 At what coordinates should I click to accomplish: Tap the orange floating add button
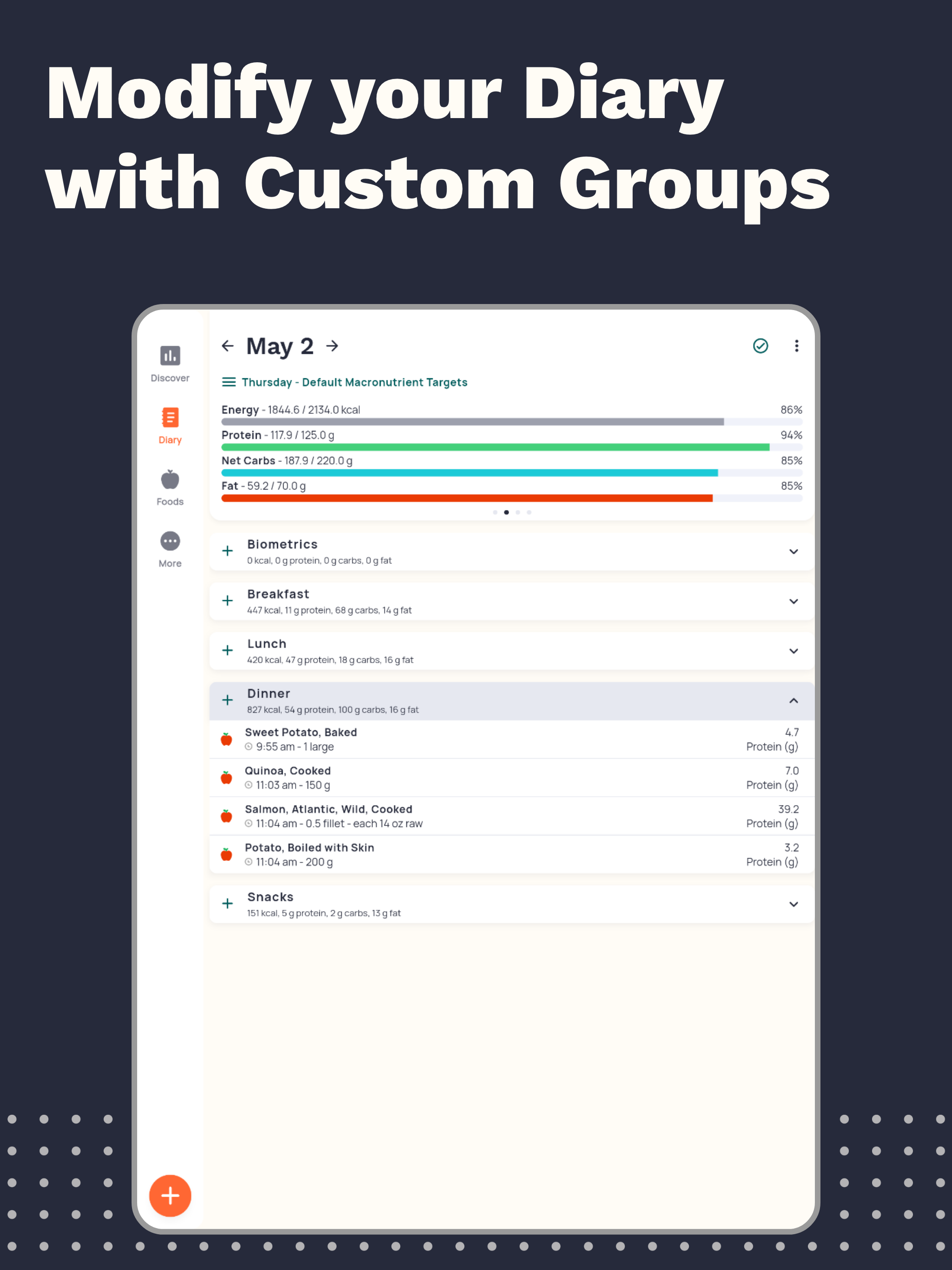170,1195
